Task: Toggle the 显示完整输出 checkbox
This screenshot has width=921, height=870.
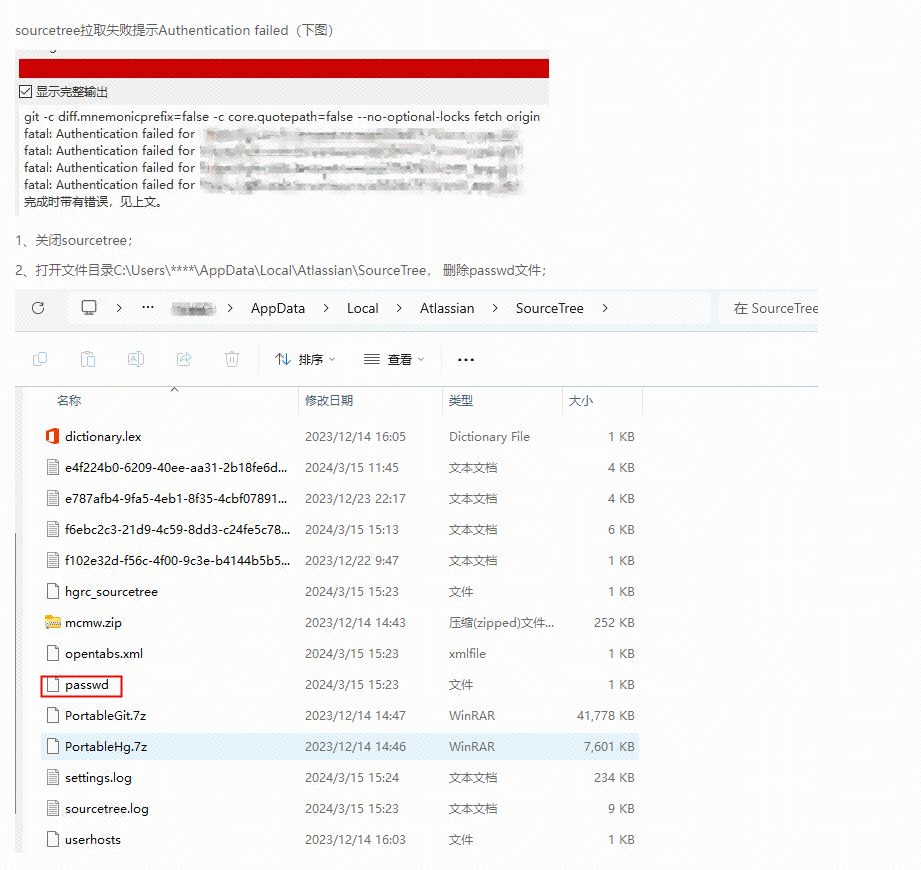Action: coord(25,92)
